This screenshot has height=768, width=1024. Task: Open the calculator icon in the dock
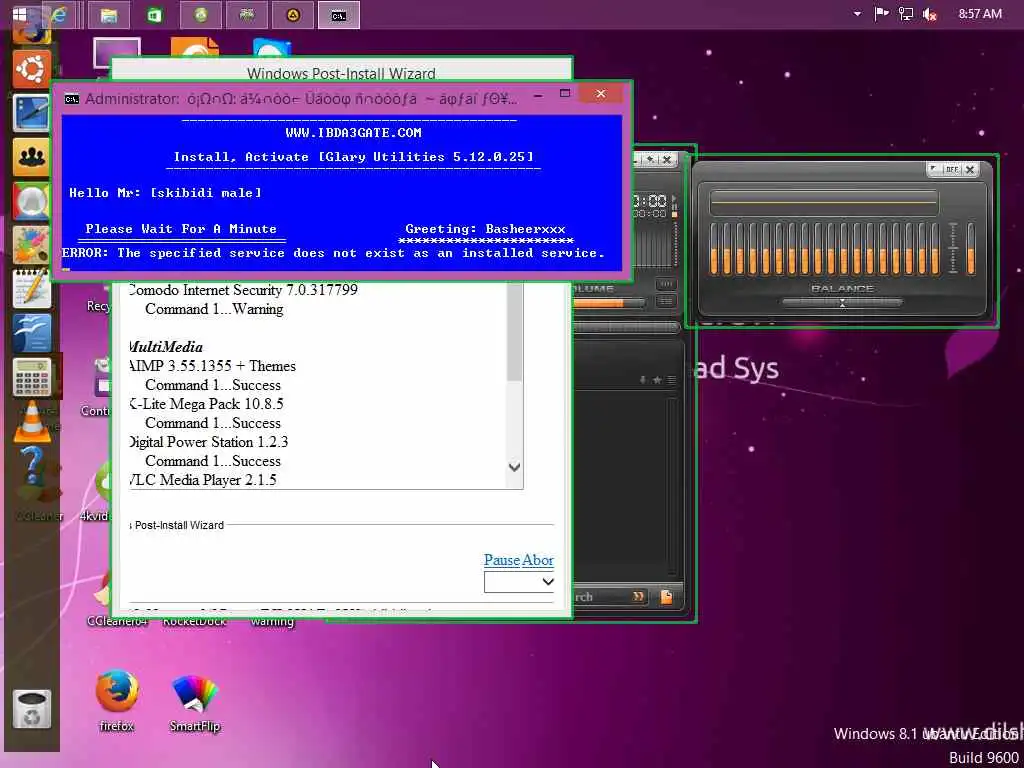[x=31, y=377]
